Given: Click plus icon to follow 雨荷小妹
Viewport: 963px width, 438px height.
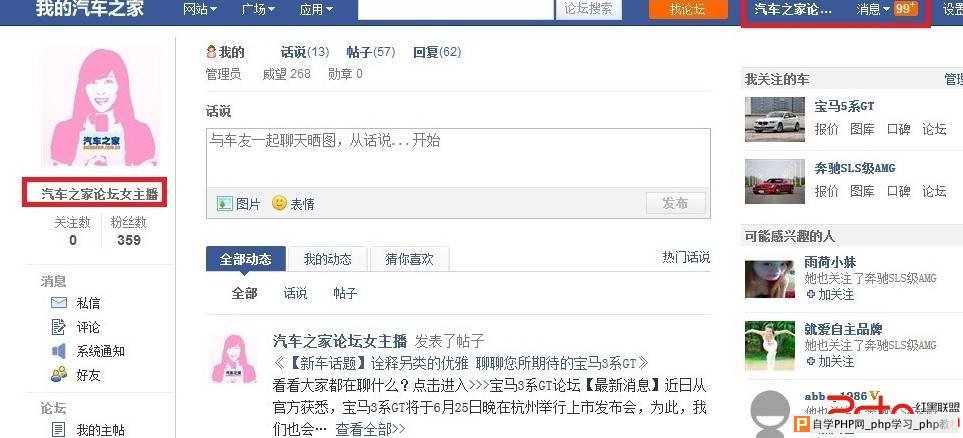Looking at the screenshot, I should 811,294.
